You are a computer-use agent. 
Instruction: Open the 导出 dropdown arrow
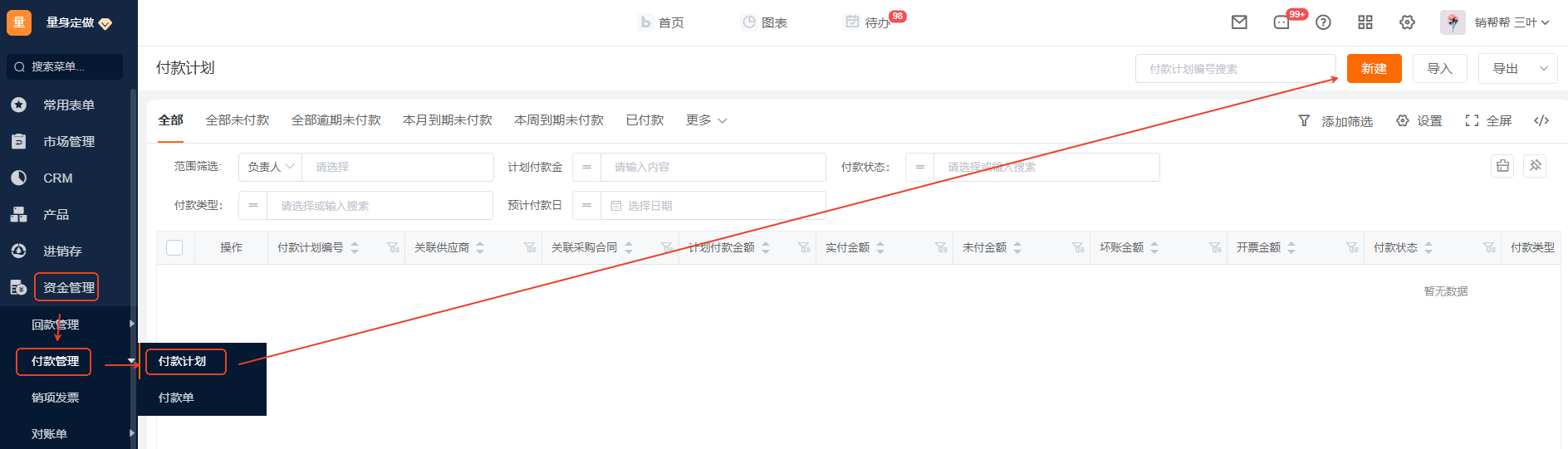click(1544, 69)
